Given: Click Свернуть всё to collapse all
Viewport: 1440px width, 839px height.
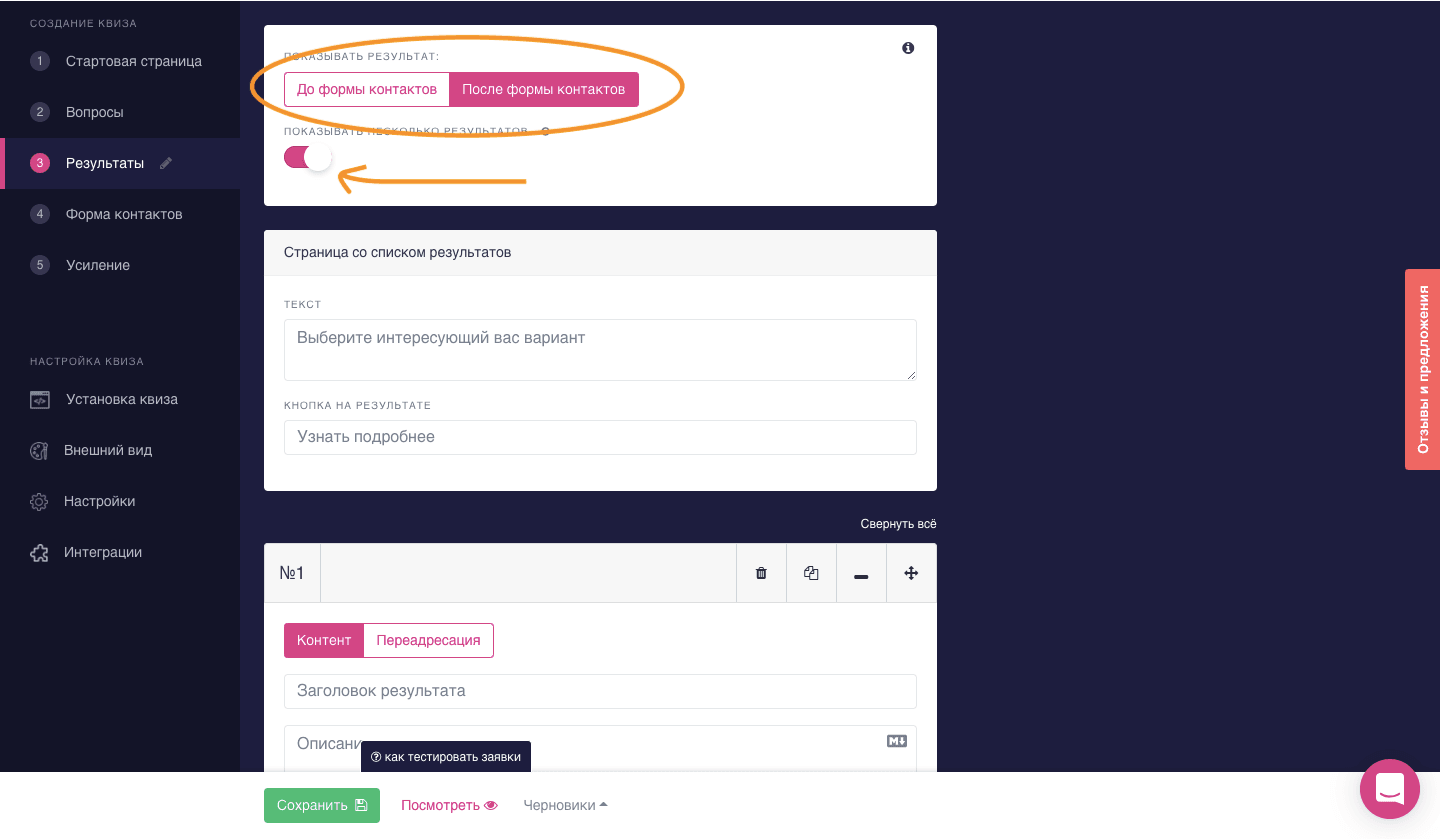Looking at the screenshot, I should point(898,524).
